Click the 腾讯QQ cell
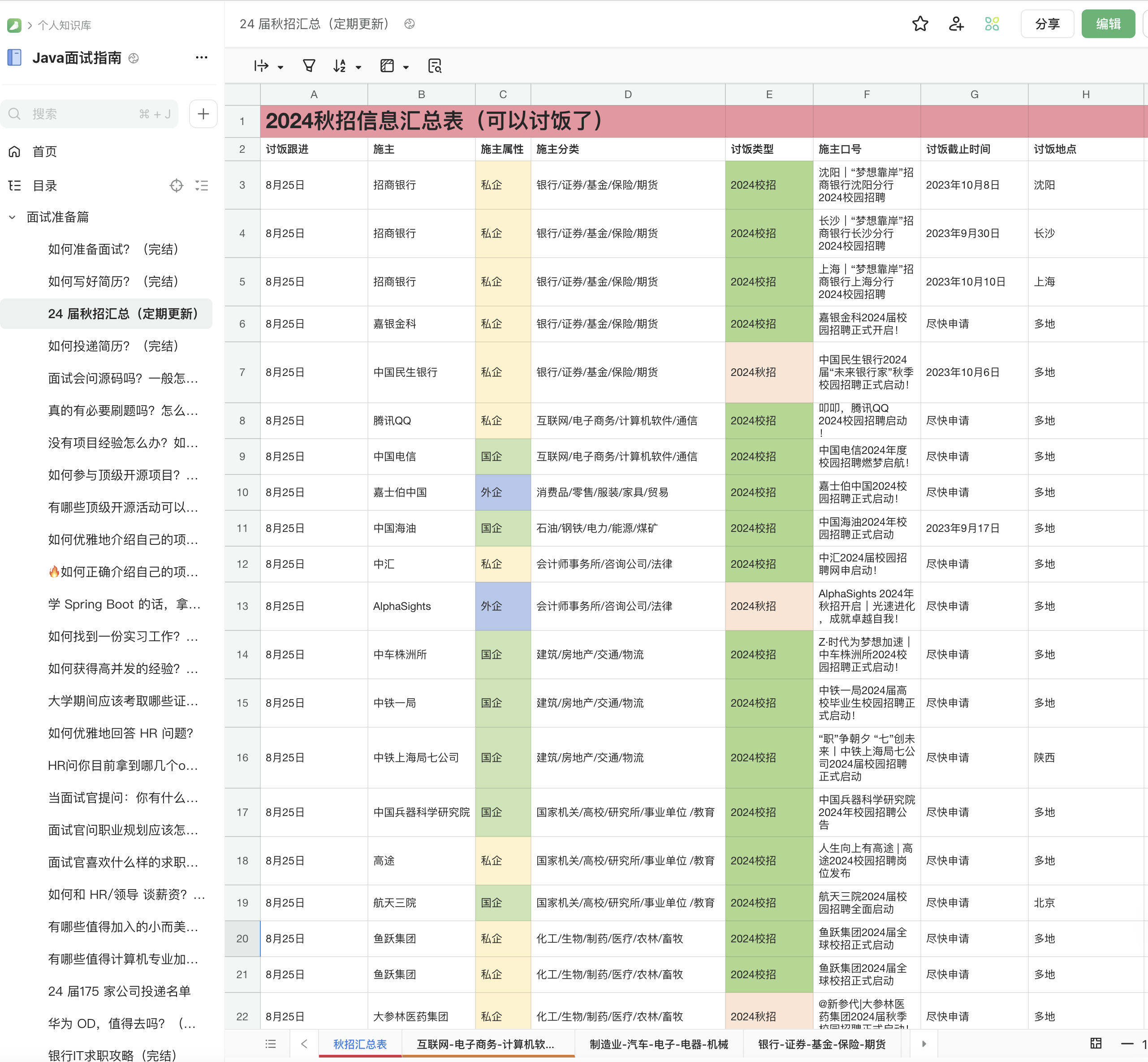 coord(421,420)
